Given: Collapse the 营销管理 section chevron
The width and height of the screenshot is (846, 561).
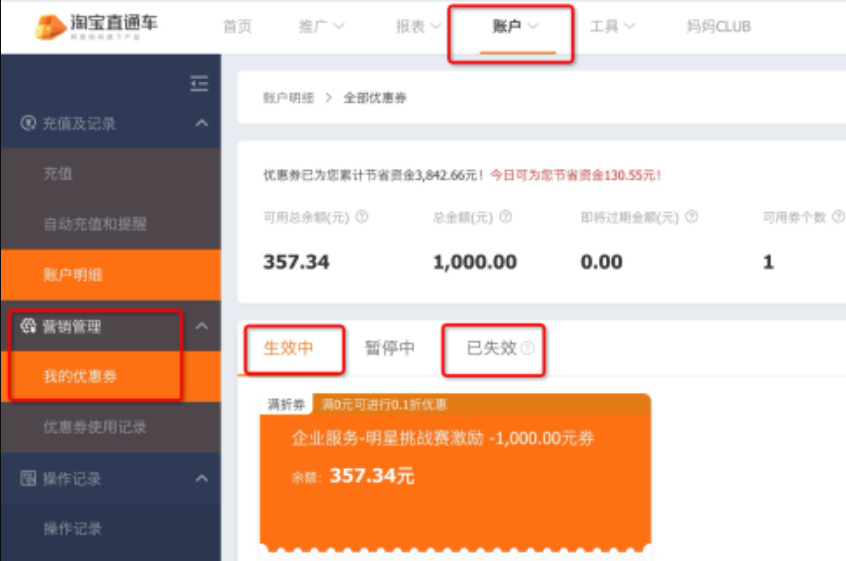Looking at the screenshot, I should click(201, 326).
